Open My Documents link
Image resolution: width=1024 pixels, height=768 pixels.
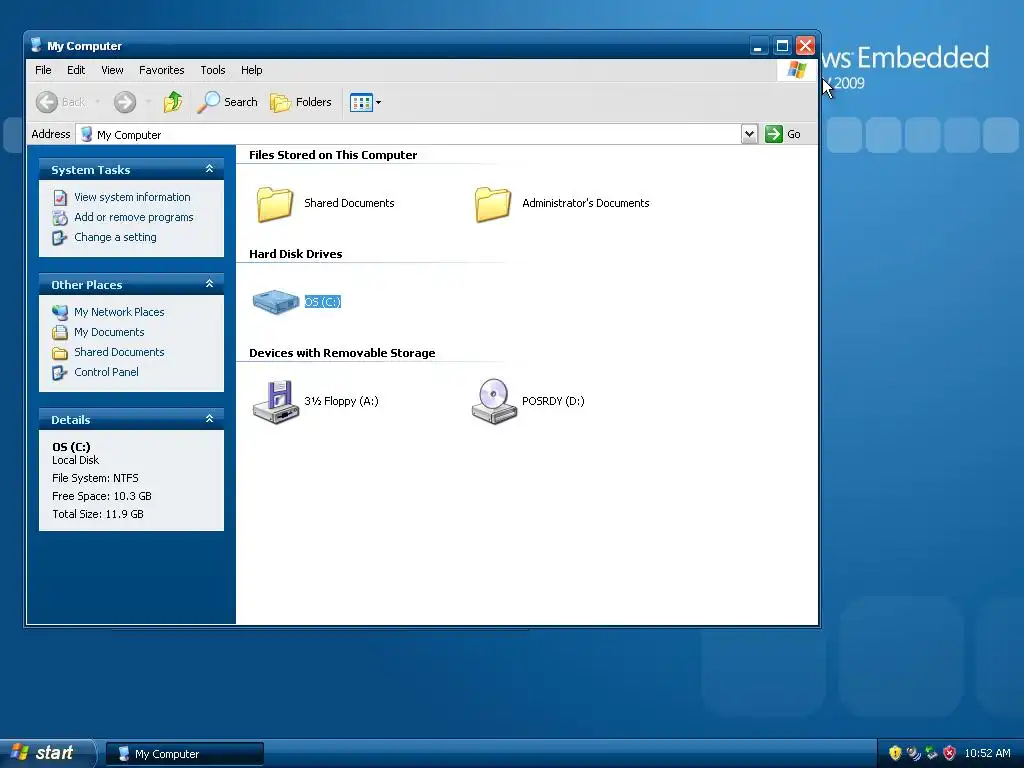pyautogui.click(x=109, y=332)
